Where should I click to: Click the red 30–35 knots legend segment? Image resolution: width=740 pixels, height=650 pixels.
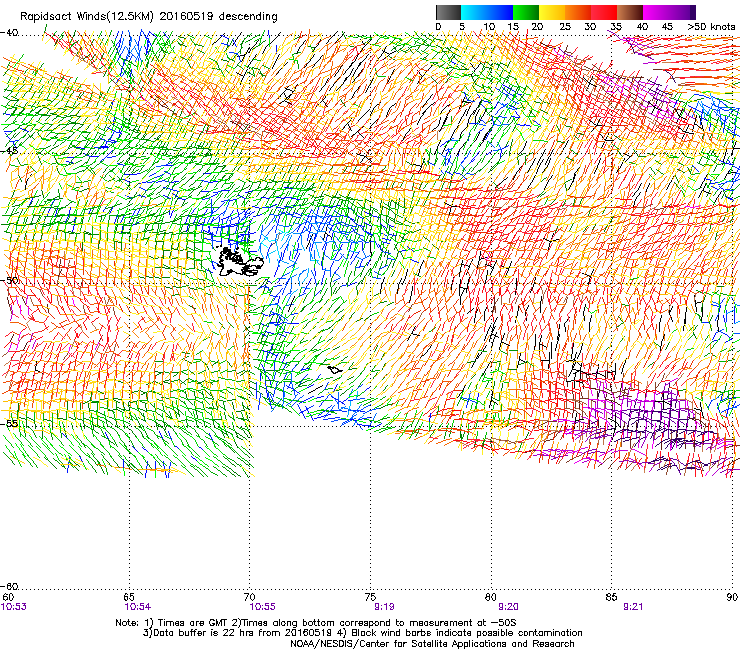604,12
